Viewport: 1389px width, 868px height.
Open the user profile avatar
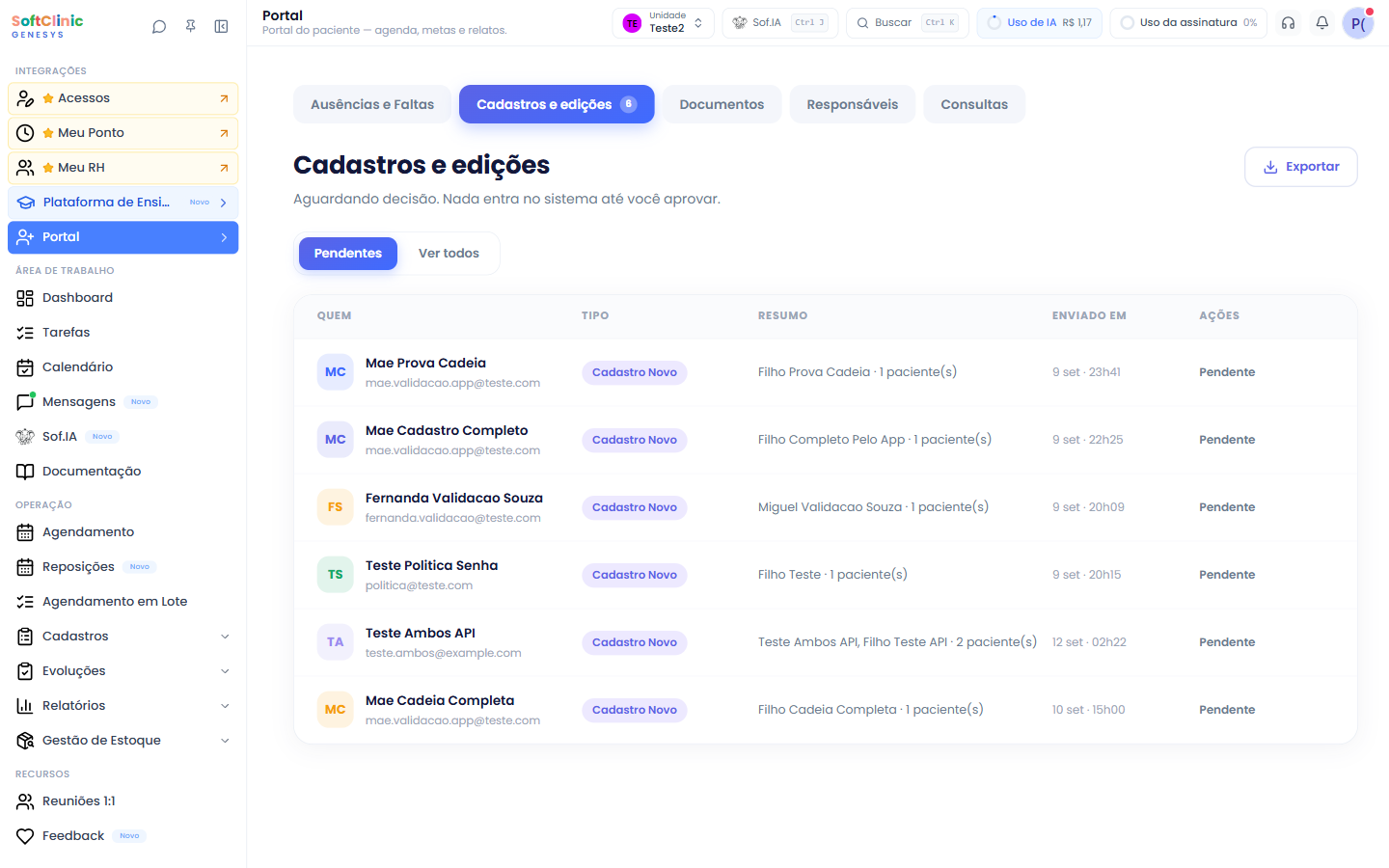click(1357, 23)
